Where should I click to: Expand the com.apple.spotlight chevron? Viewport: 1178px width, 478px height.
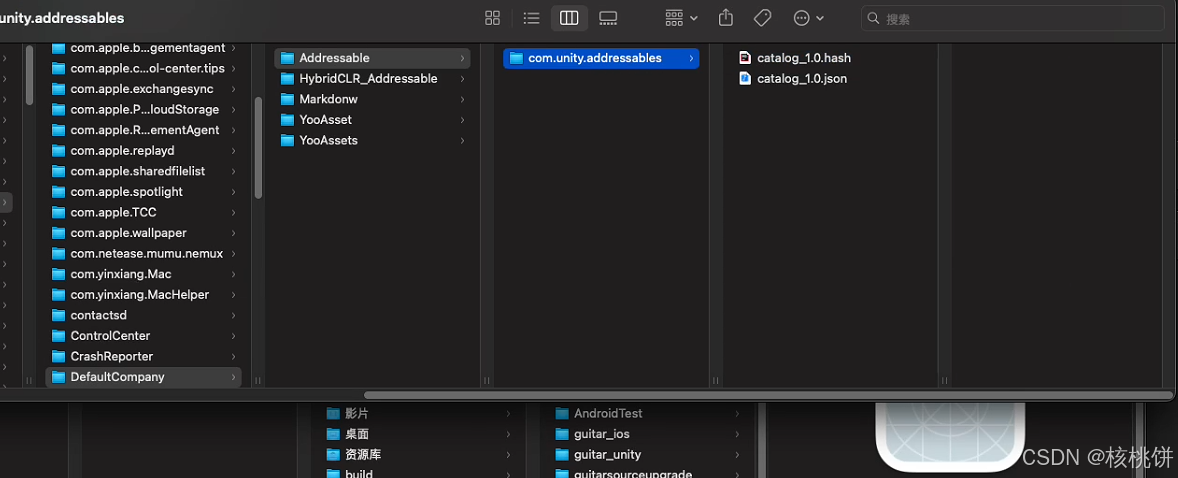tap(234, 192)
